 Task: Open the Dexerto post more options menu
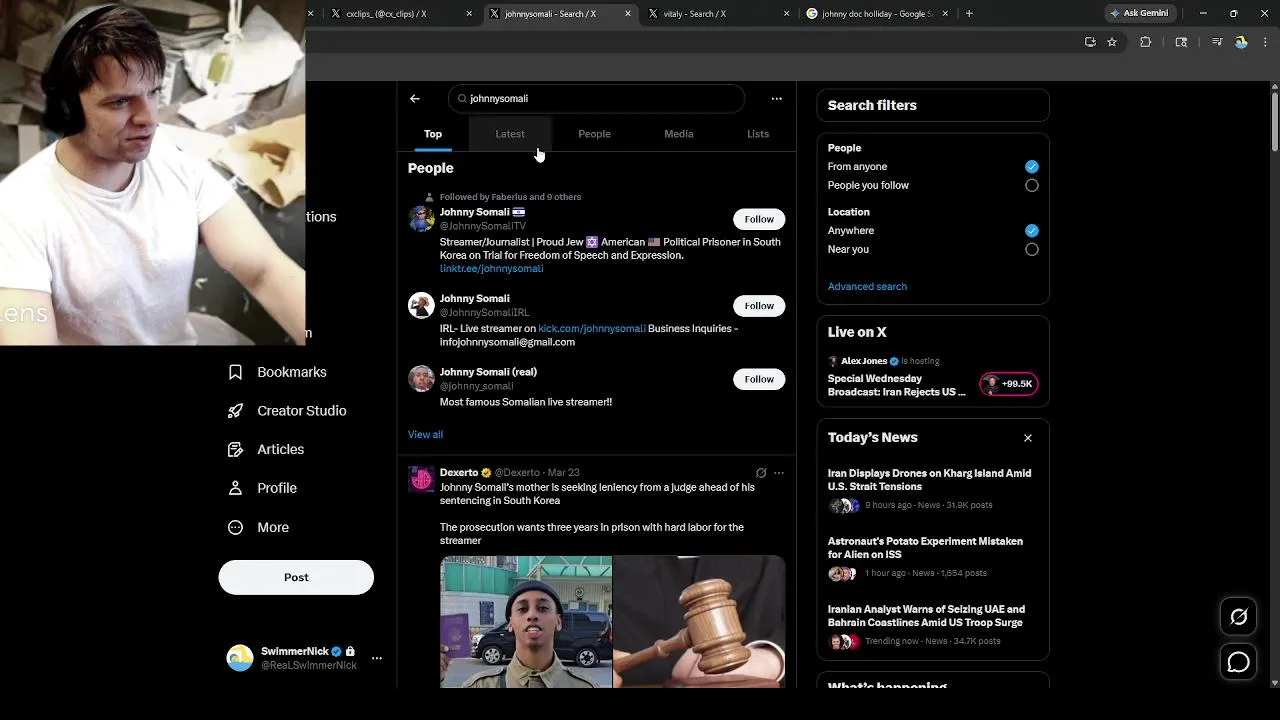pyautogui.click(x=779, y=473)
